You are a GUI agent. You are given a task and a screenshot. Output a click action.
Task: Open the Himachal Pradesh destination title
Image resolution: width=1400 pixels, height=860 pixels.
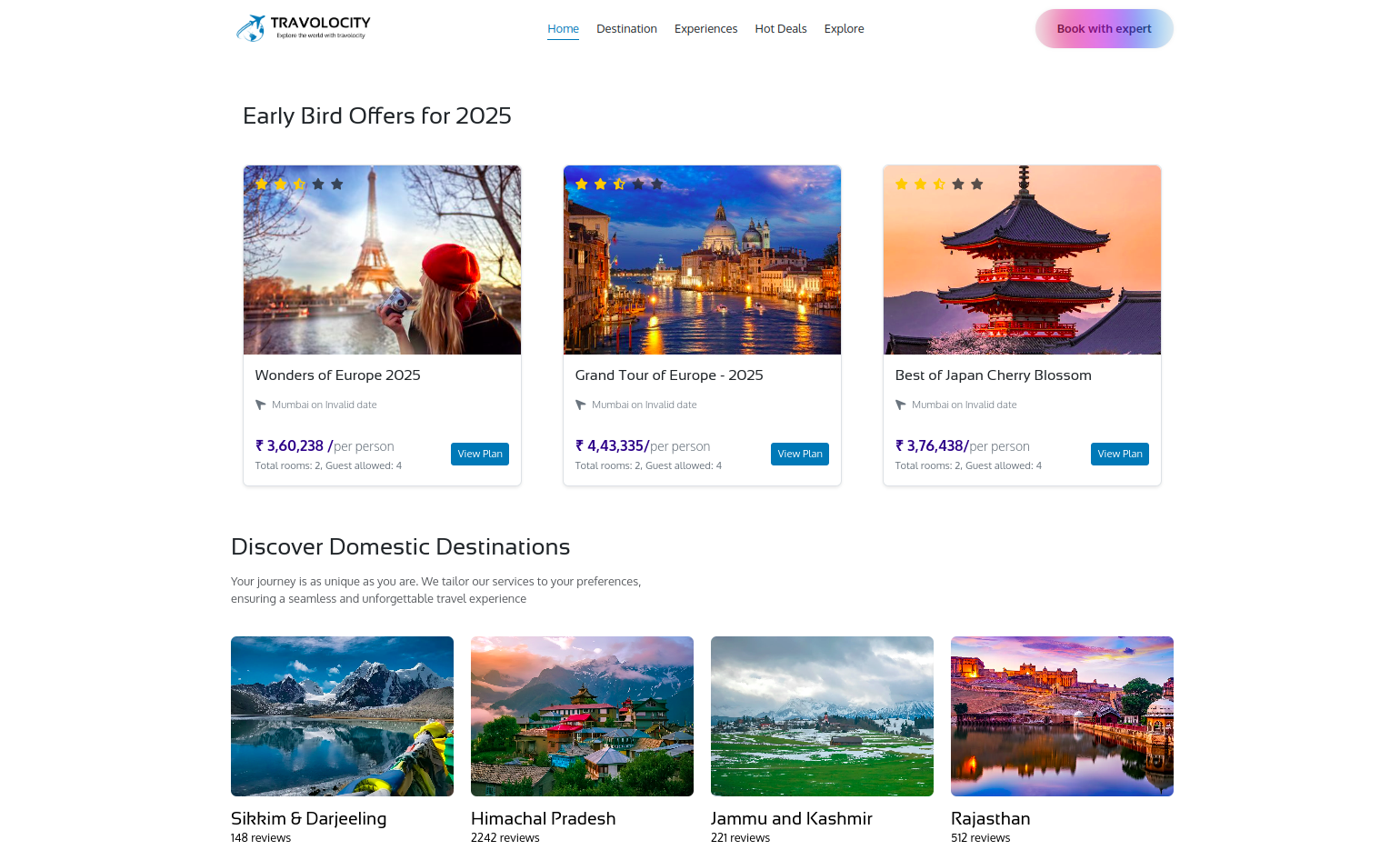click(x=543, y=818)
